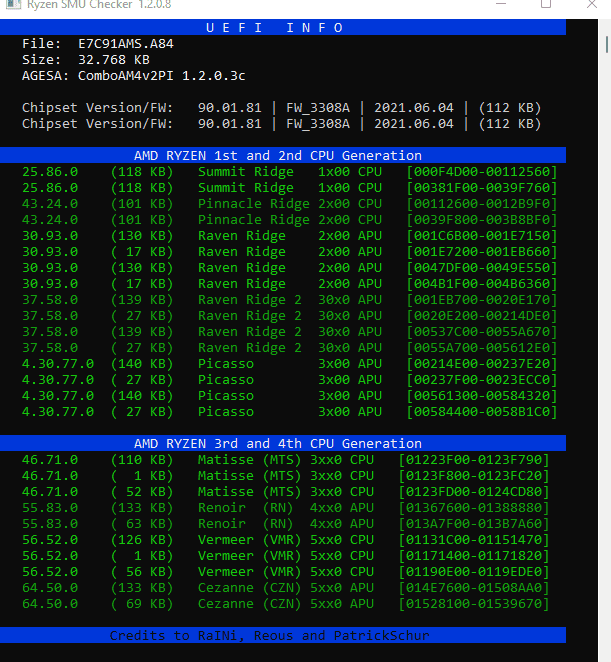Click Matisse address [0123F800-0123FC20]
This screenshot has width=611, height=662.
pyautogui.click(x=474, y=476)
